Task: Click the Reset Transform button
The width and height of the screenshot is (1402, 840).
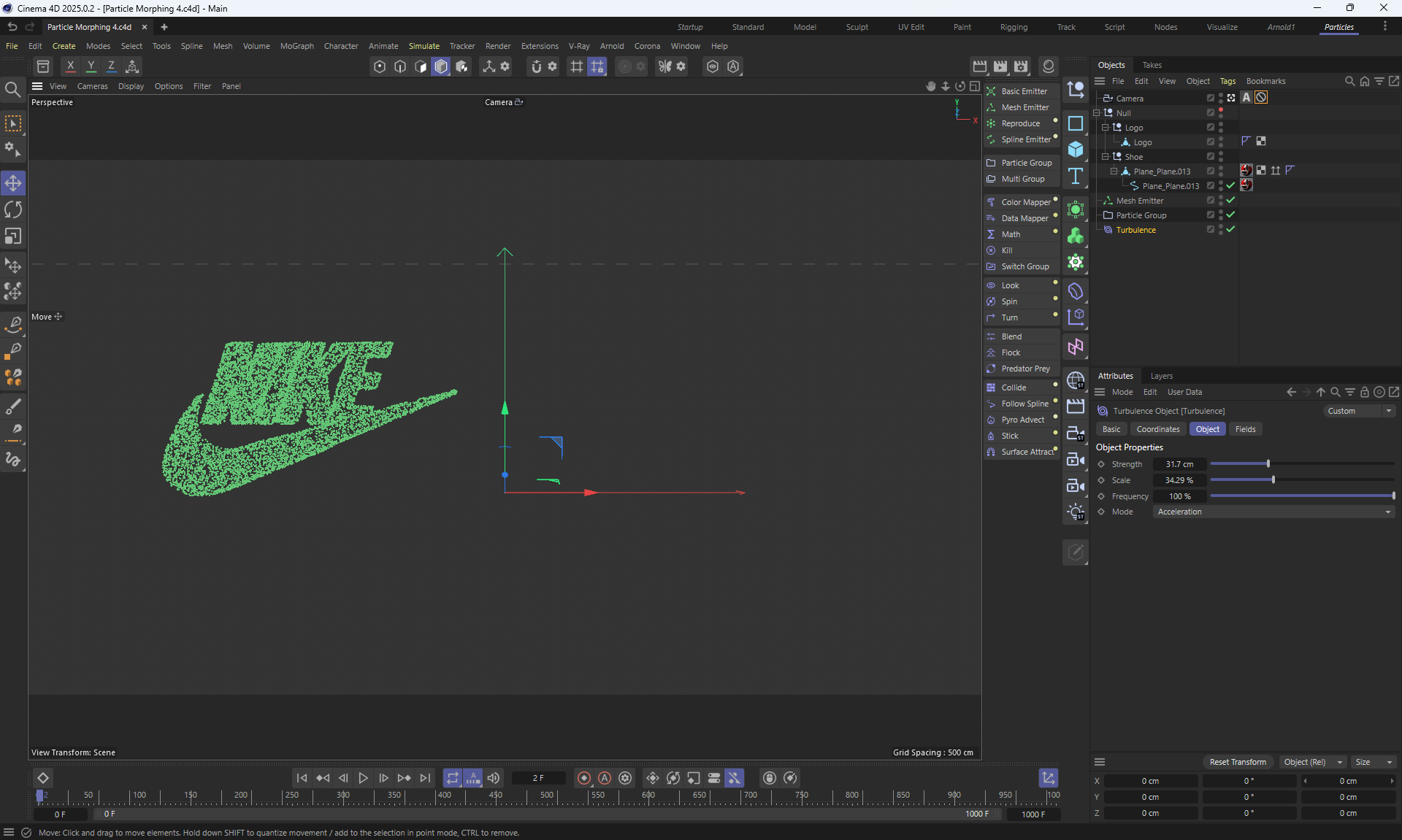Action: (x=1238, y=762)
